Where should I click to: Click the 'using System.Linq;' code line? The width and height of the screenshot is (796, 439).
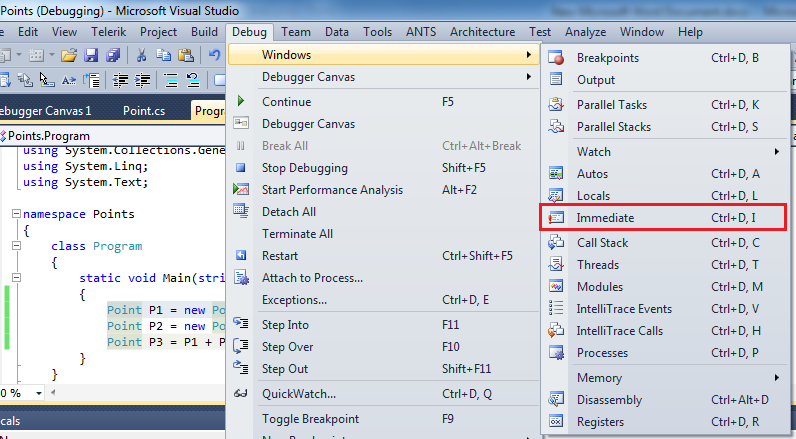coord(85,166)
